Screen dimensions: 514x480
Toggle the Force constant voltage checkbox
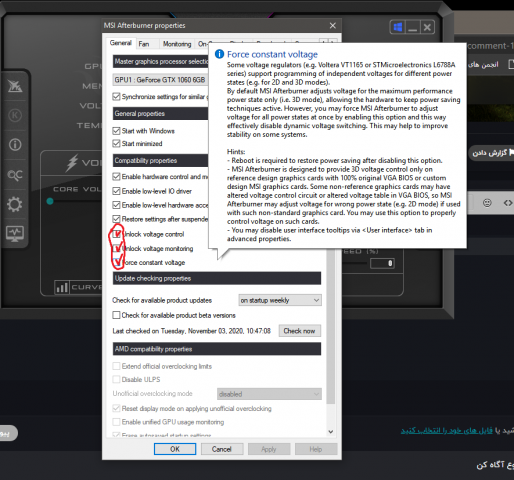click(x=116, y=262)
